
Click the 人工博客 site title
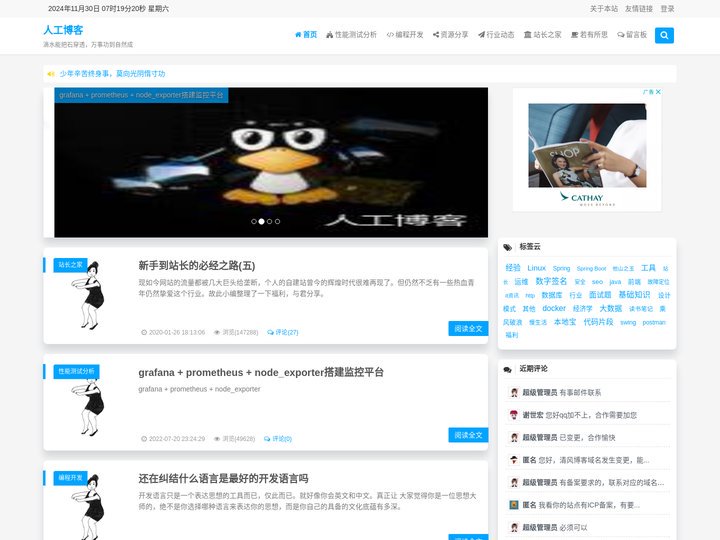63,30
